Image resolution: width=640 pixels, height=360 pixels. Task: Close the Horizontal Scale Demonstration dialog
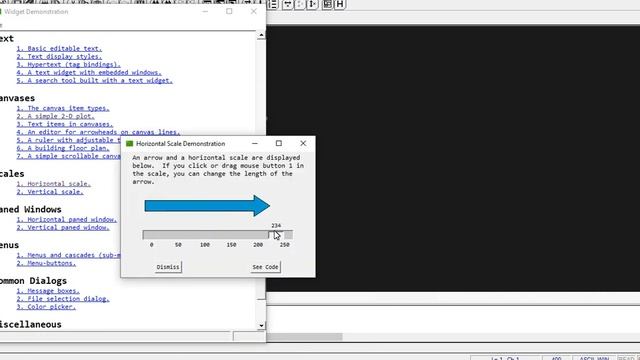pos(303,144)
